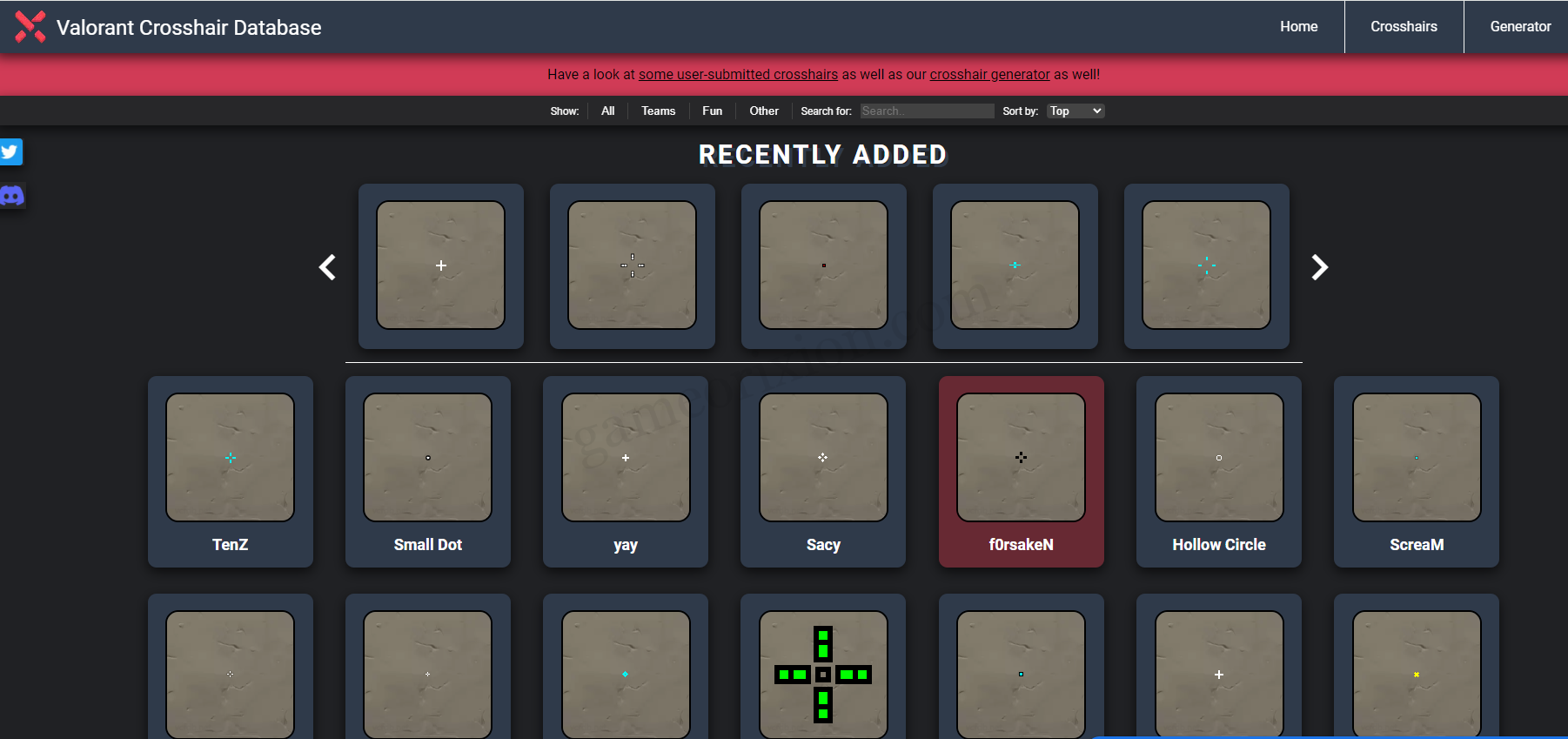Open the white plus Recently Added crosshair
This screenshot has width=1568, height=739.
click(441, 266)
